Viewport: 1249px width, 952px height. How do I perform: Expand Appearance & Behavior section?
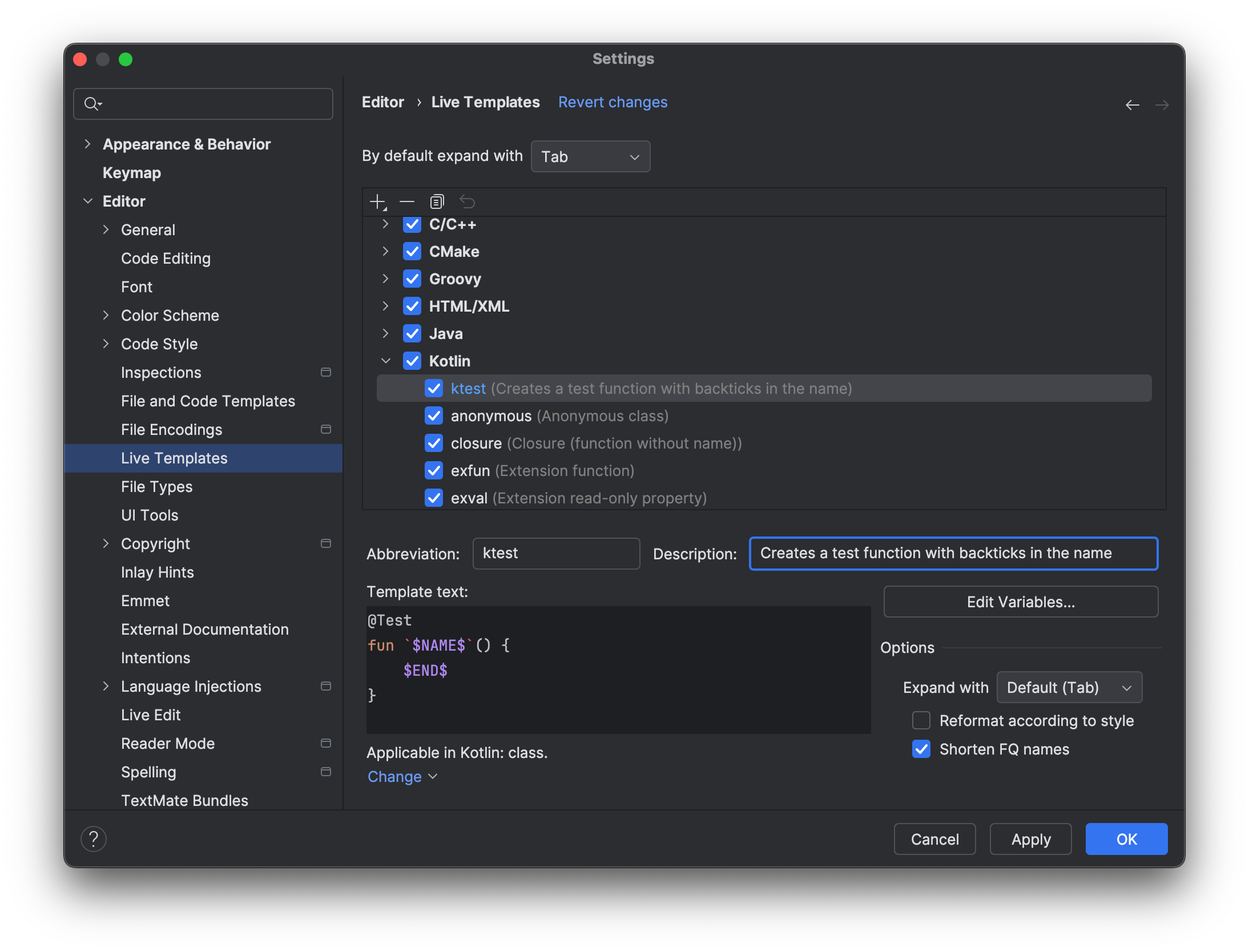(87, 144)
